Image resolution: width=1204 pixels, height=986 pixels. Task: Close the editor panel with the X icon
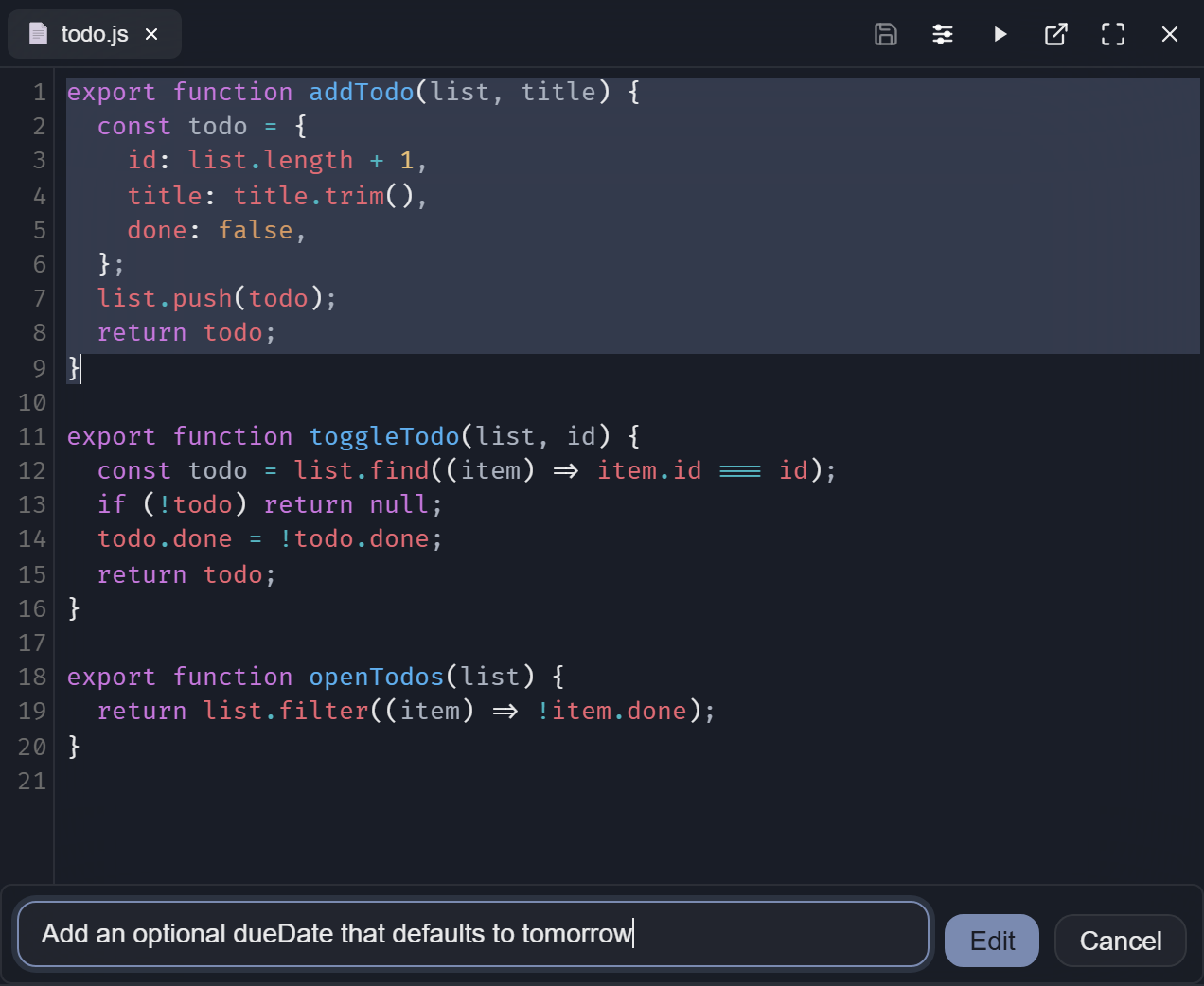[x=1170, y=35]
